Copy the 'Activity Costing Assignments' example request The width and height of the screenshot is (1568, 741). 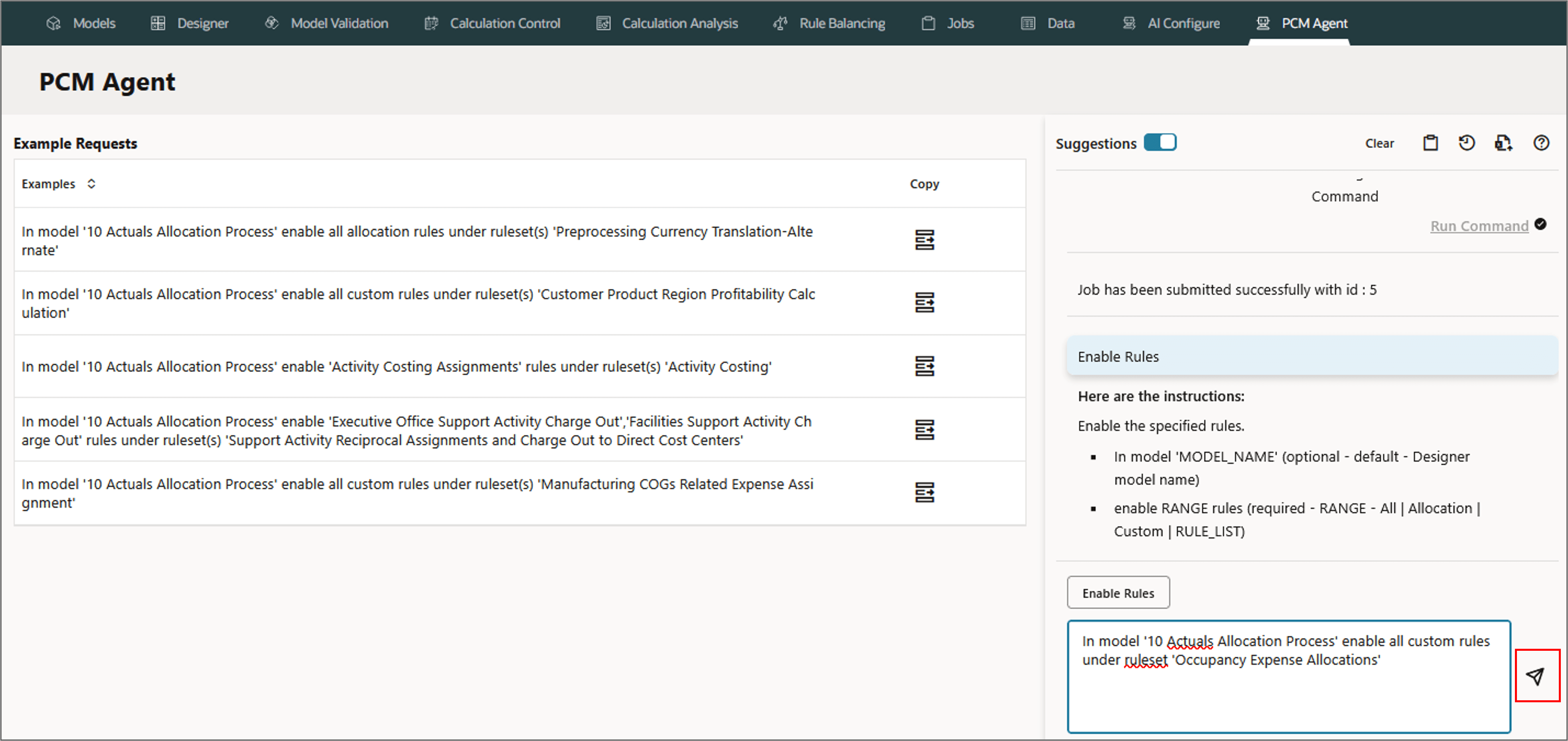[x=924, y=366]
